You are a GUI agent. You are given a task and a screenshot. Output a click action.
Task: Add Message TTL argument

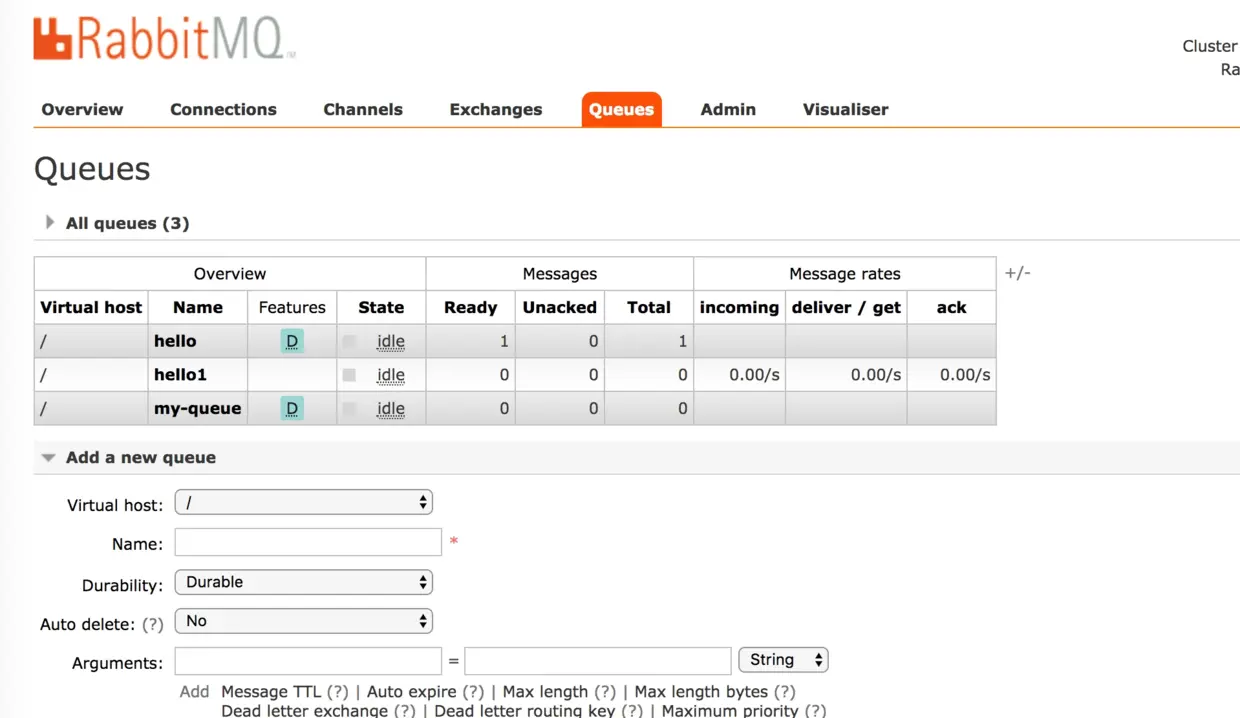tap(271, 691)
